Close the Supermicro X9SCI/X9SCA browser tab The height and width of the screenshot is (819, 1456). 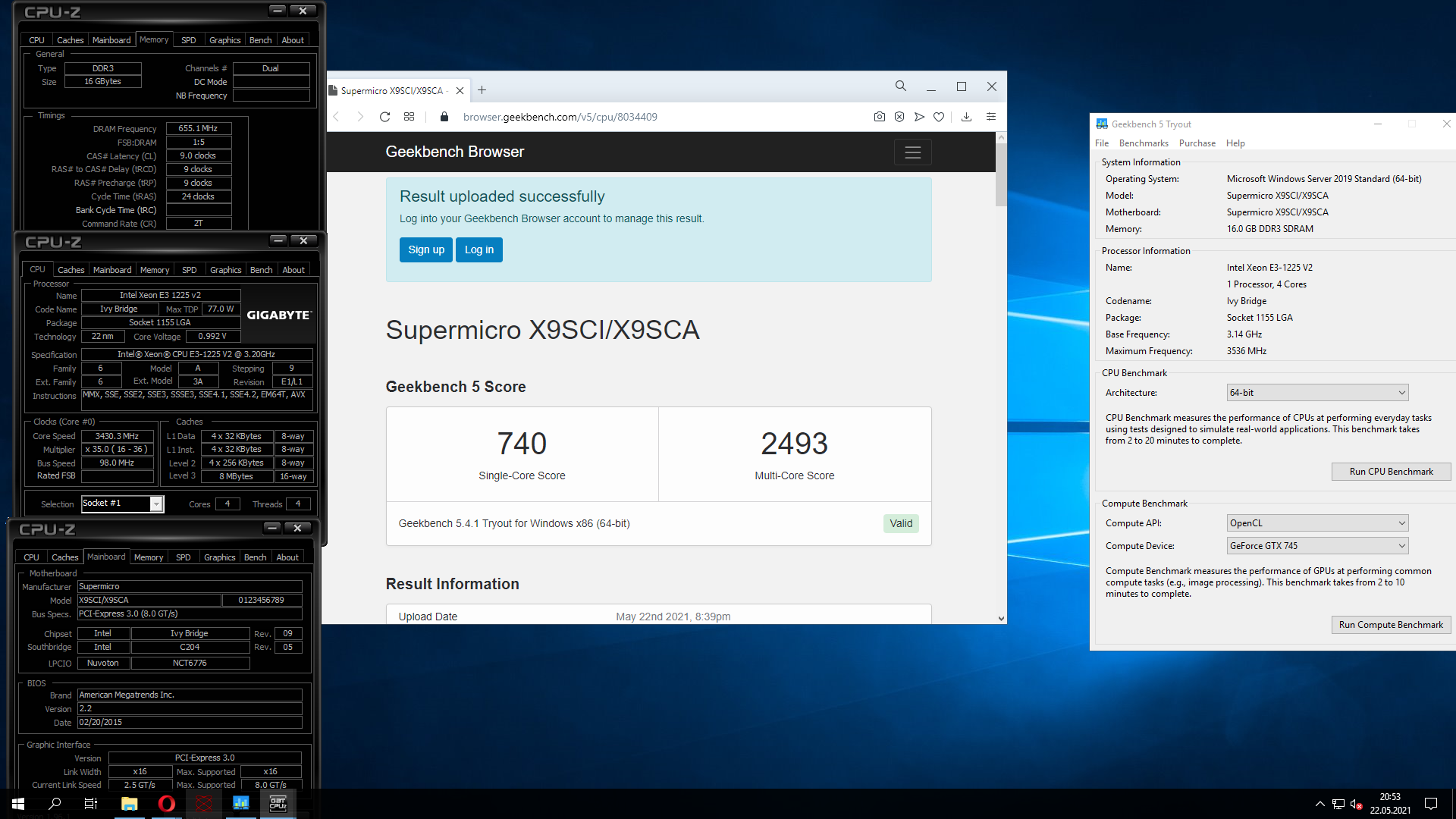(x=460, y=90)
